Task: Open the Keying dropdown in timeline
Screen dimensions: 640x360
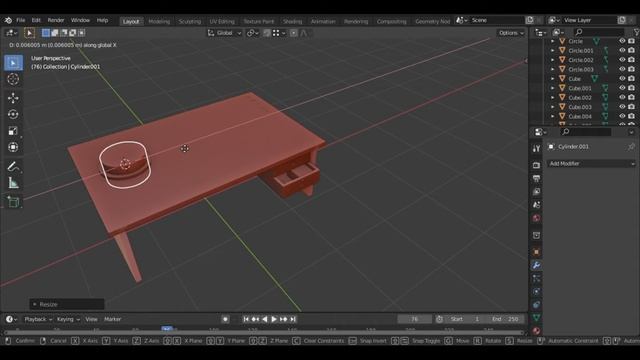Action: click(68, 319)
